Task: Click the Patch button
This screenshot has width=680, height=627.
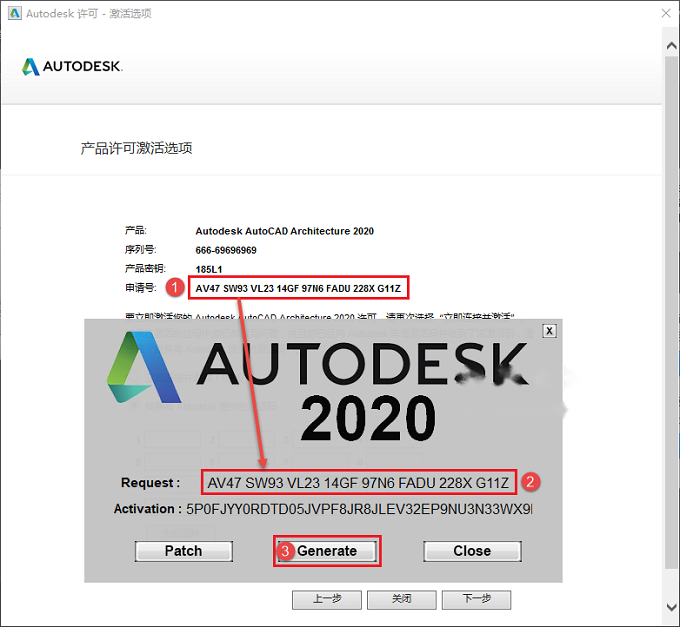Action: (183, 551)
